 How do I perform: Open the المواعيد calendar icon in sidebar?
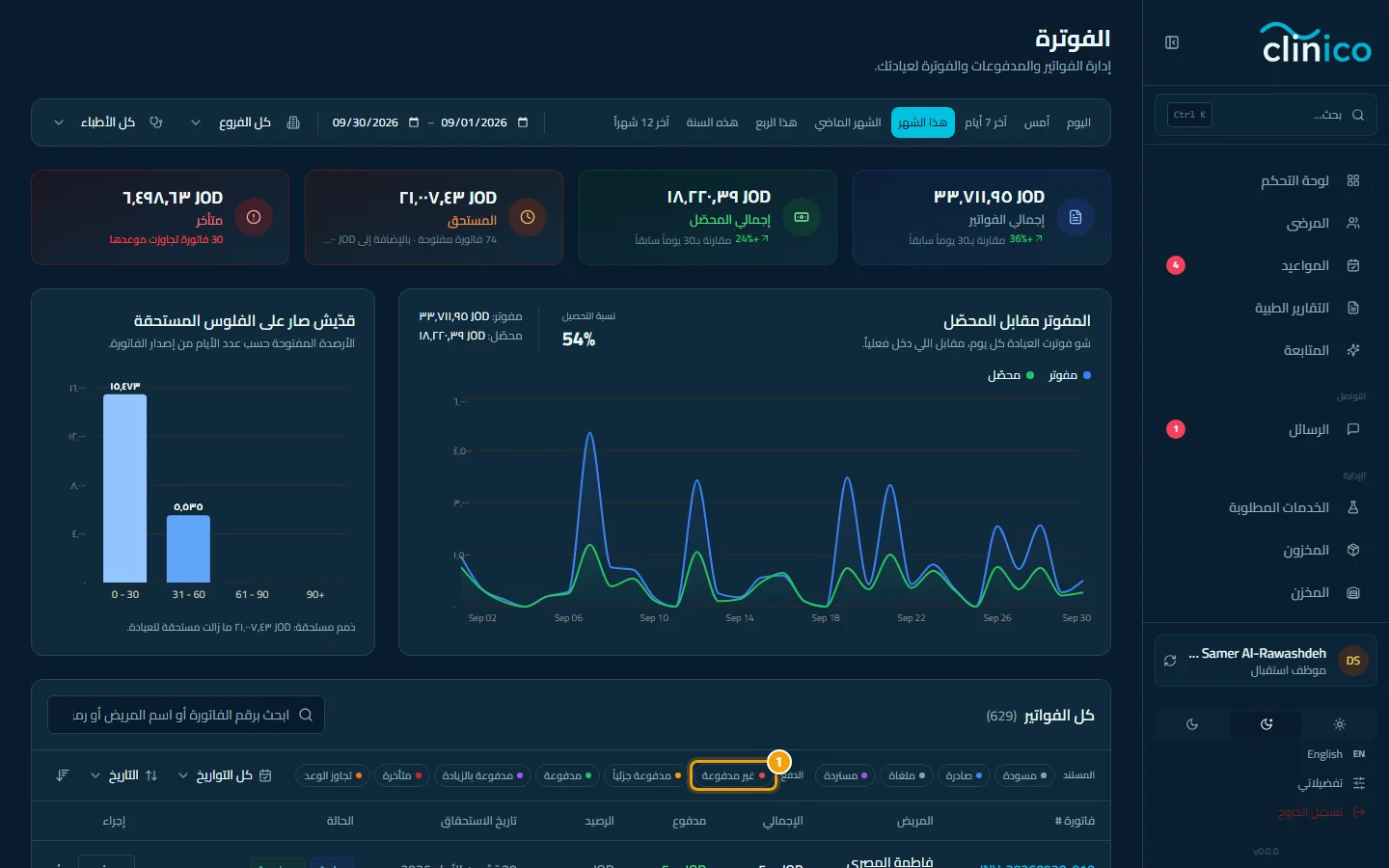point(1353,265)
